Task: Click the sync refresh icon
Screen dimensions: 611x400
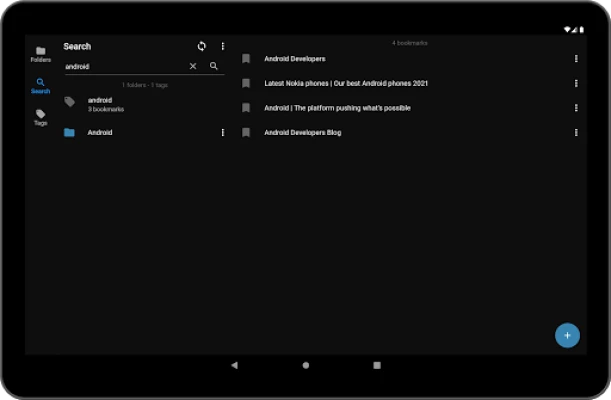Action: click(202, 46)
